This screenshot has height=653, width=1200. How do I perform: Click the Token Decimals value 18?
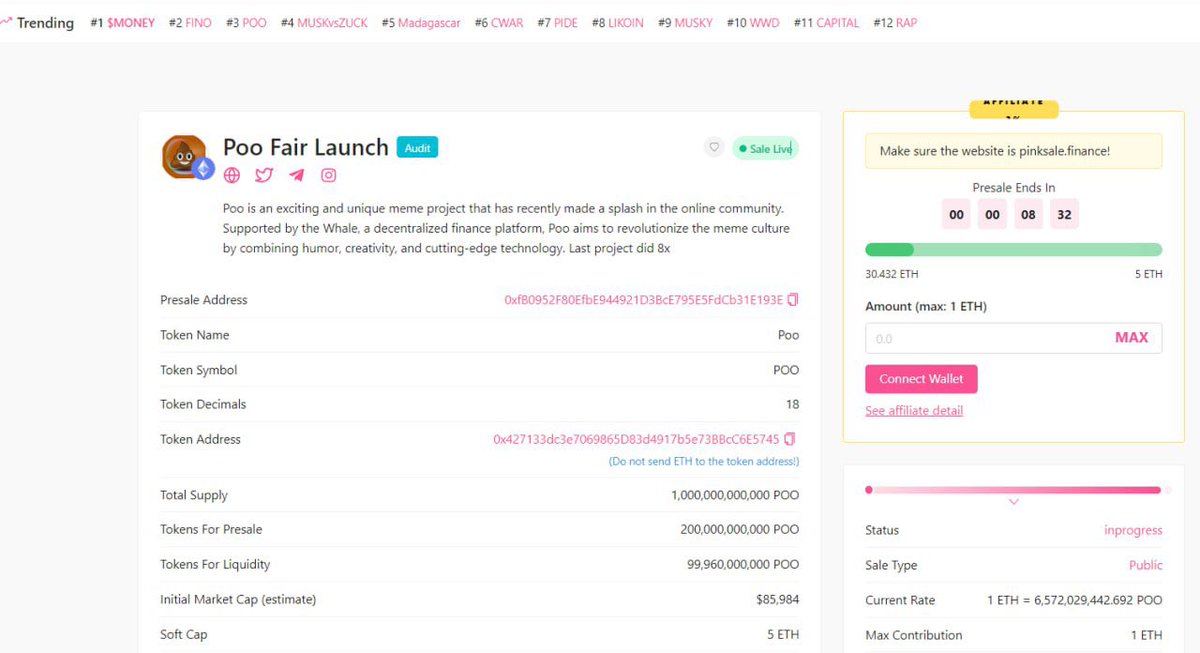tap(792, 404)
